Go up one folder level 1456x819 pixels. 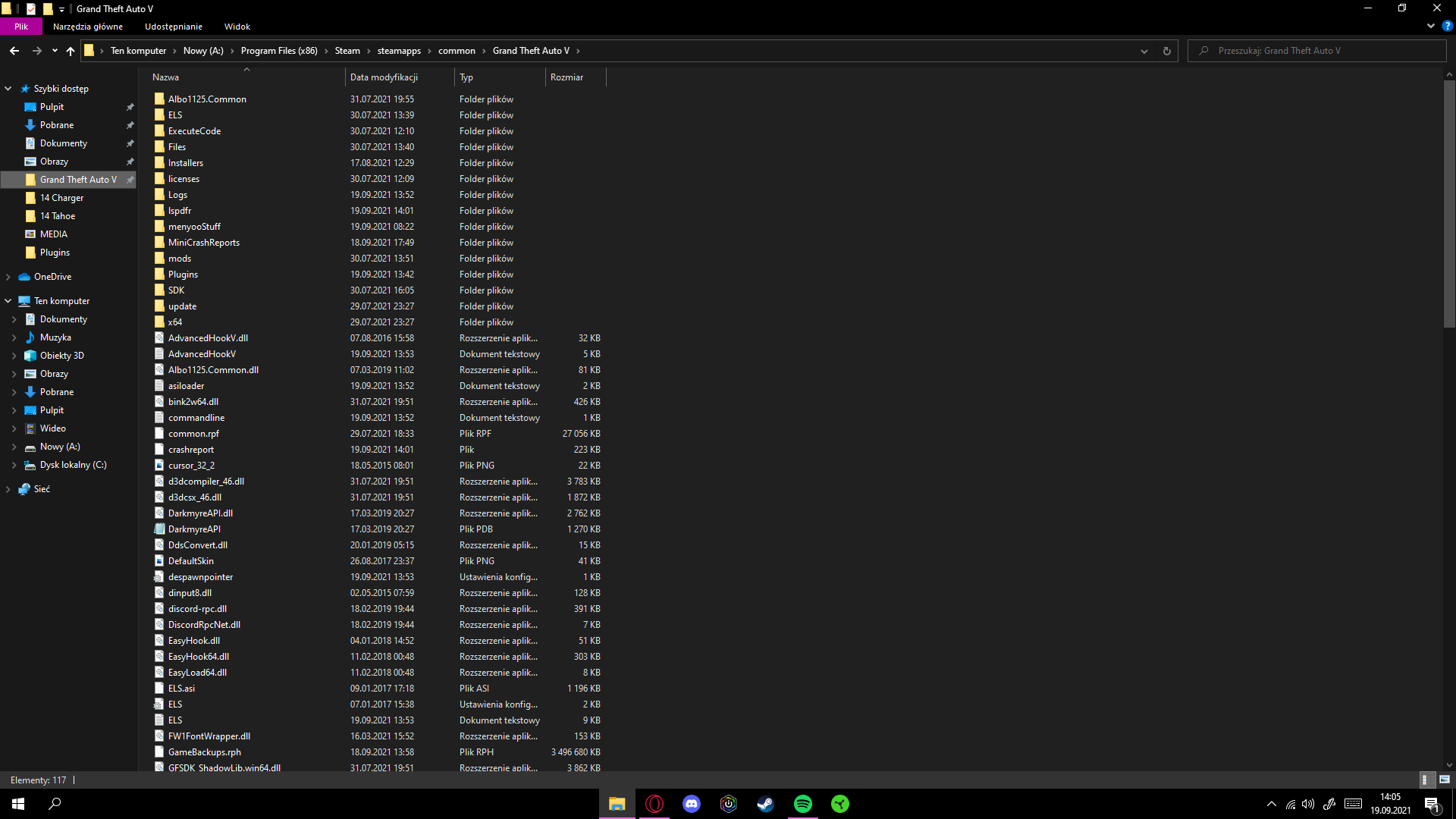(x=71, y=51)
